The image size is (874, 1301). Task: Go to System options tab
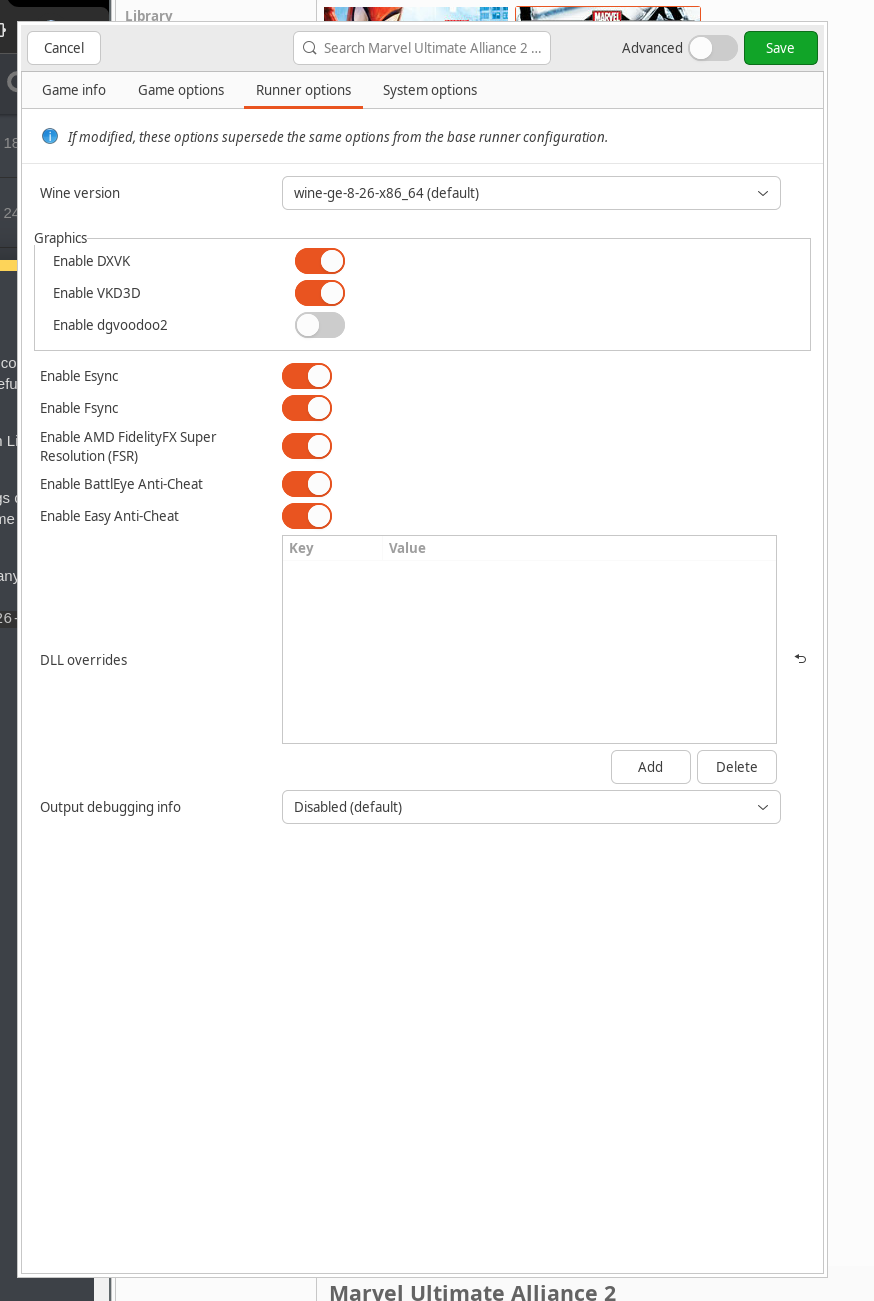(430, 90)
